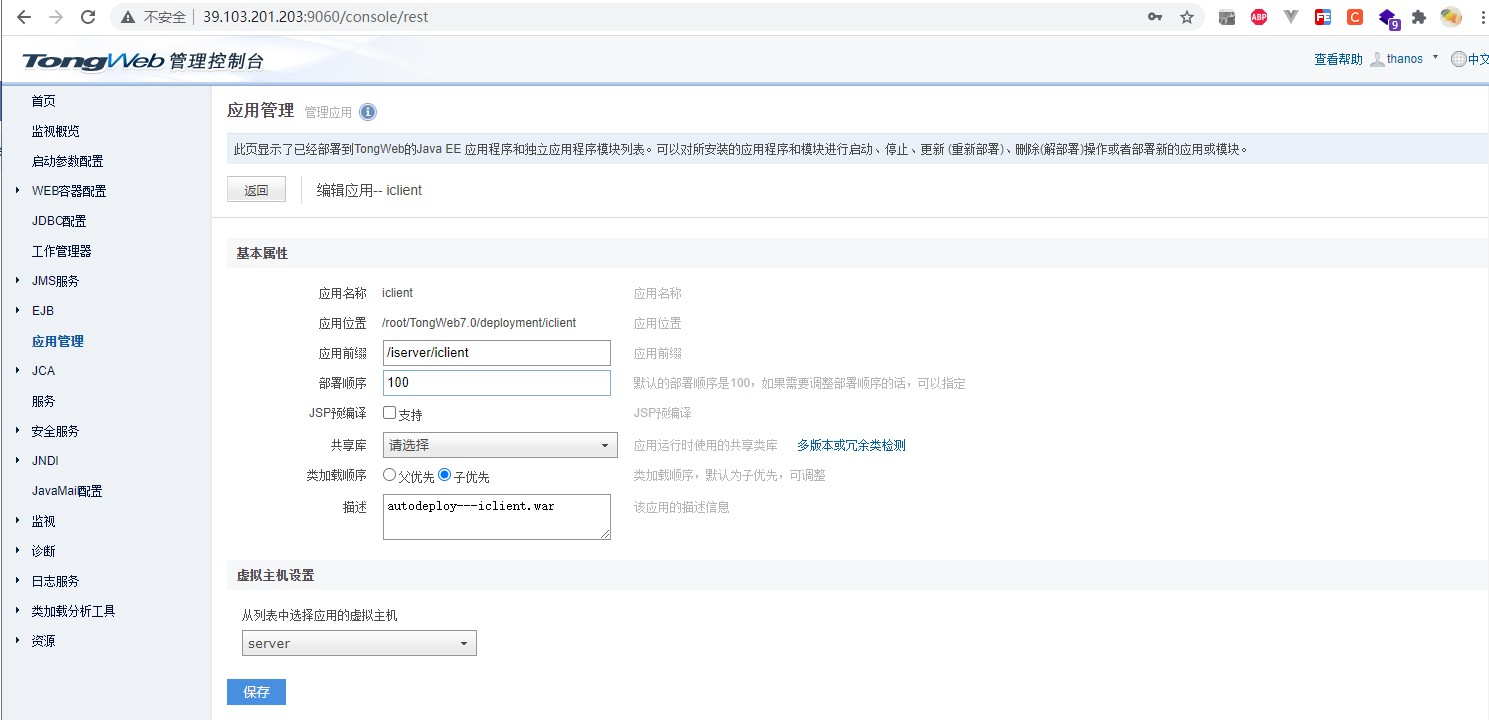
Task: Go to 首页 in sidebar
Action: pyautogui.click(x=44, y=101)
